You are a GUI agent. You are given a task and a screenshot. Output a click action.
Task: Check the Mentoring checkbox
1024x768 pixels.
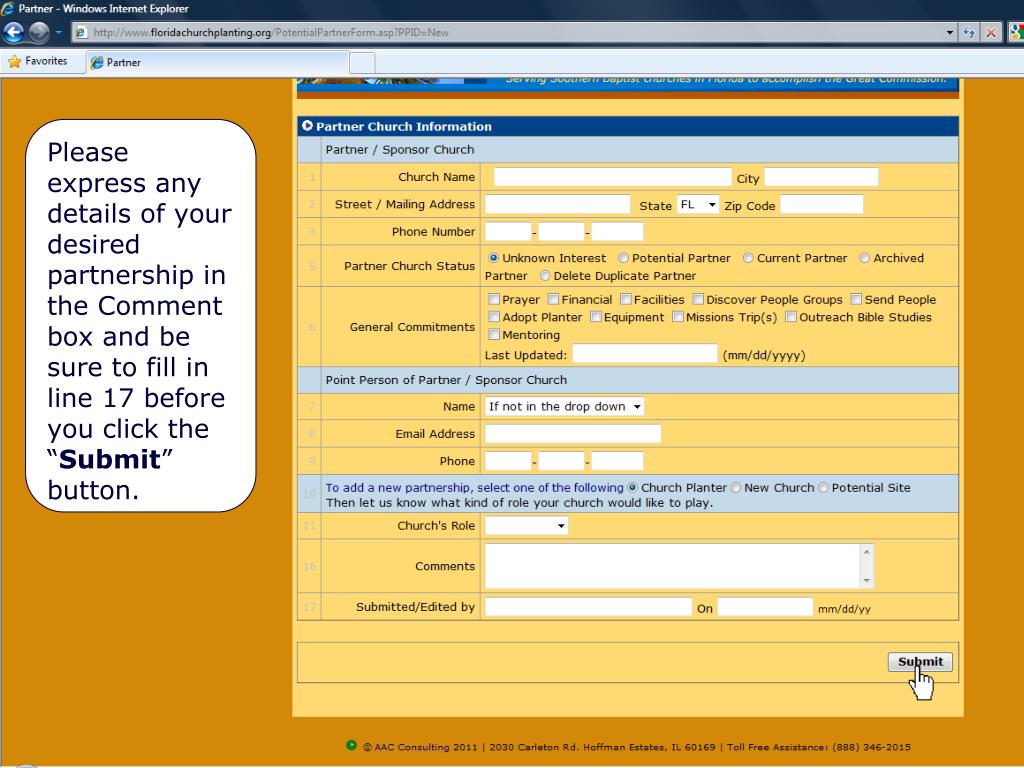(x=494, y=334)
